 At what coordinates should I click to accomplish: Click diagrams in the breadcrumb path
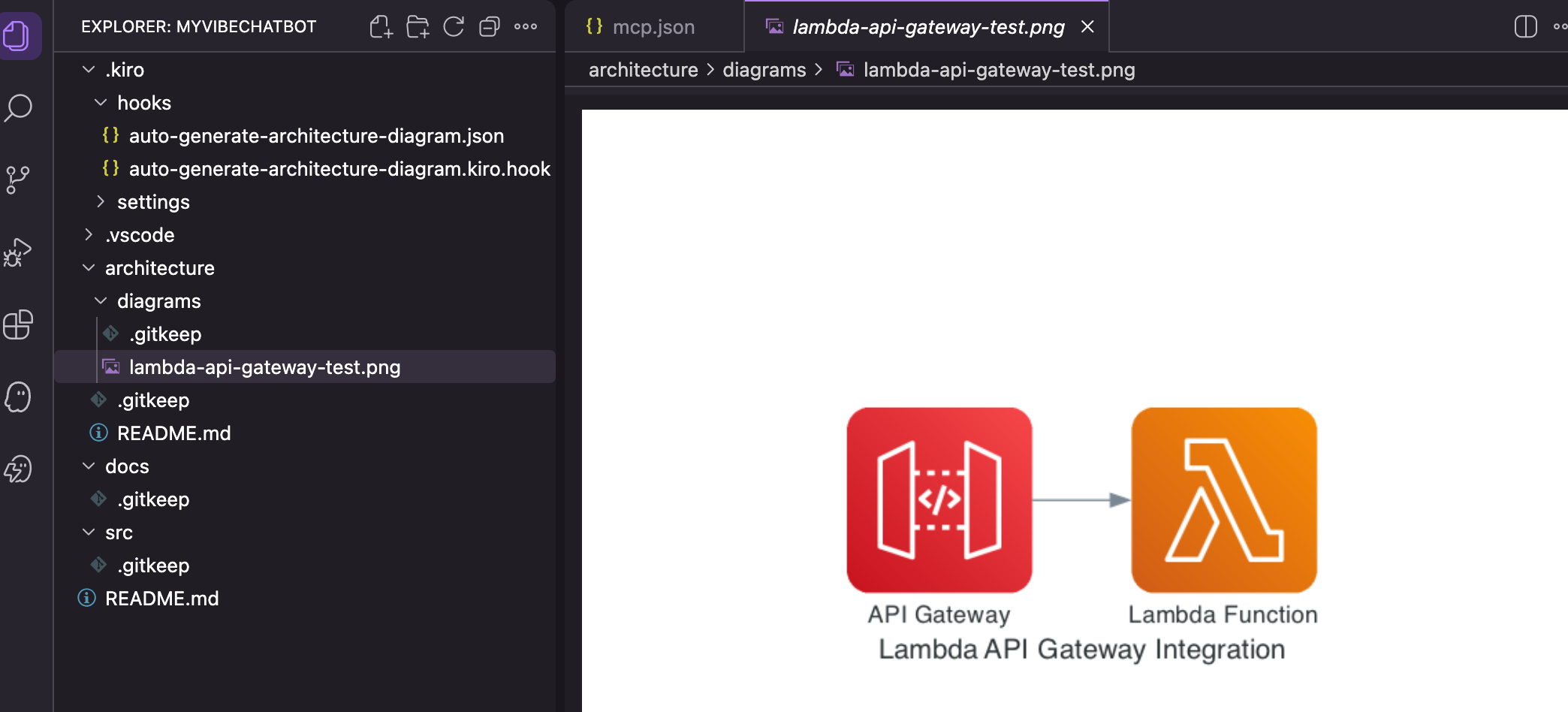click(x=764, y=70)
